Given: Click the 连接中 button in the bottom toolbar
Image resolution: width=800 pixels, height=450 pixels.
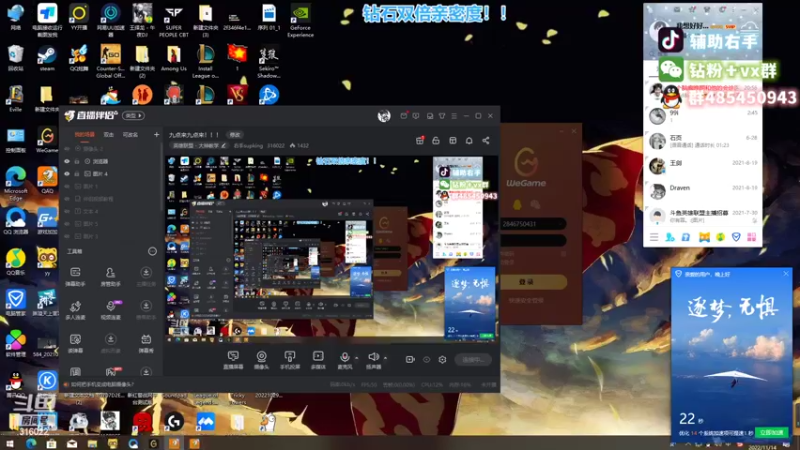Looking at the screenshot, I should 473,360.
